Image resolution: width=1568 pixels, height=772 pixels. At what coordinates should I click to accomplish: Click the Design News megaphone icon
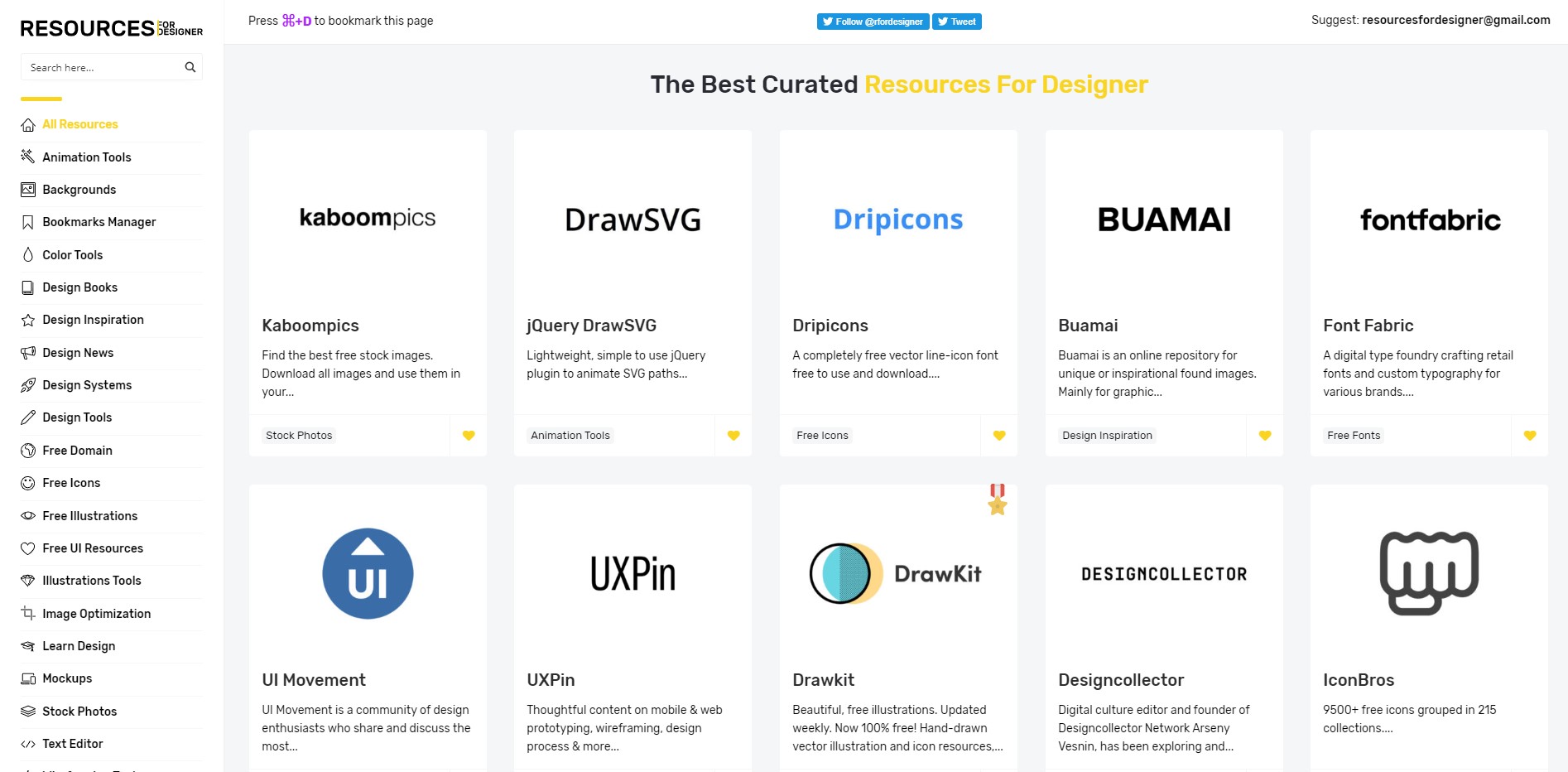(x=28, y=353)
